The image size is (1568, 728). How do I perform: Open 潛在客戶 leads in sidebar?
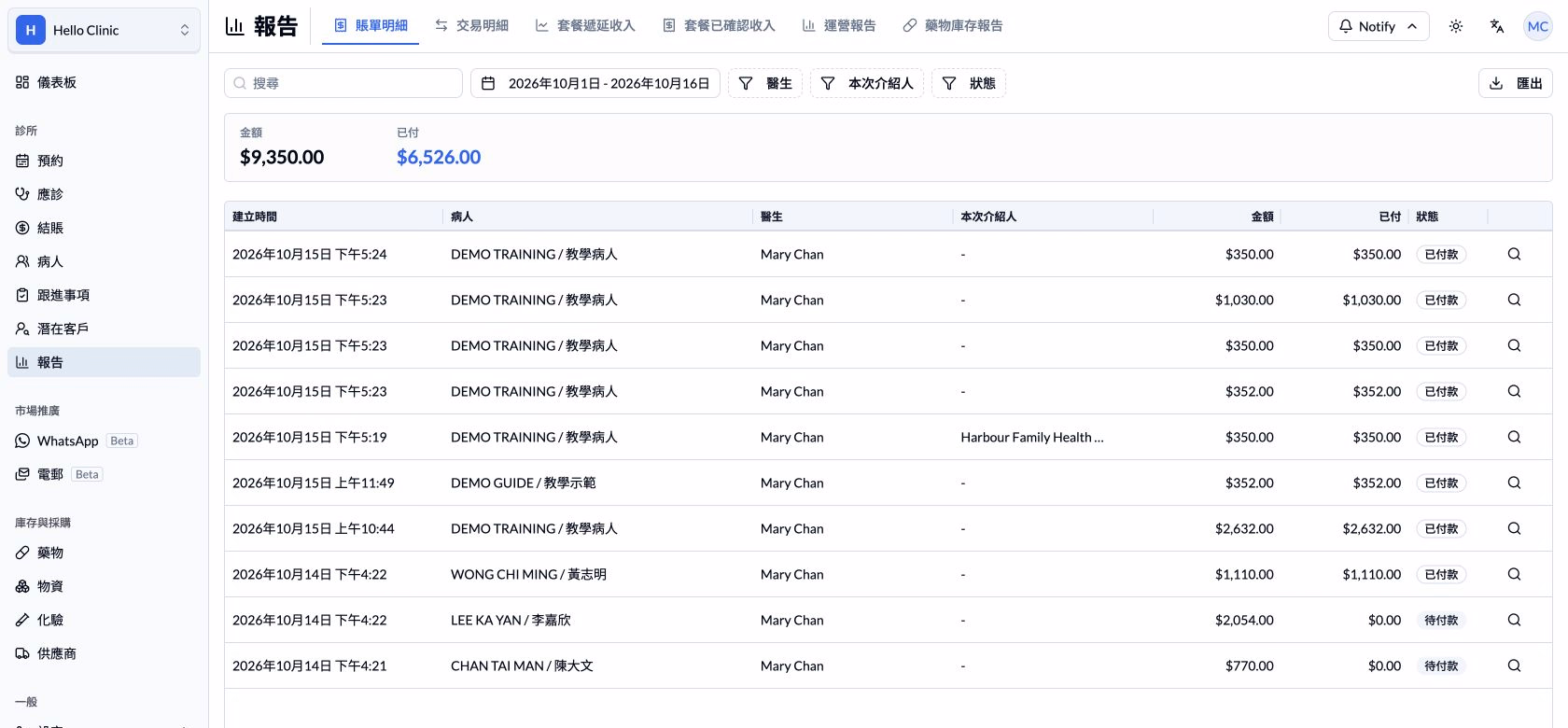(104, 329)
